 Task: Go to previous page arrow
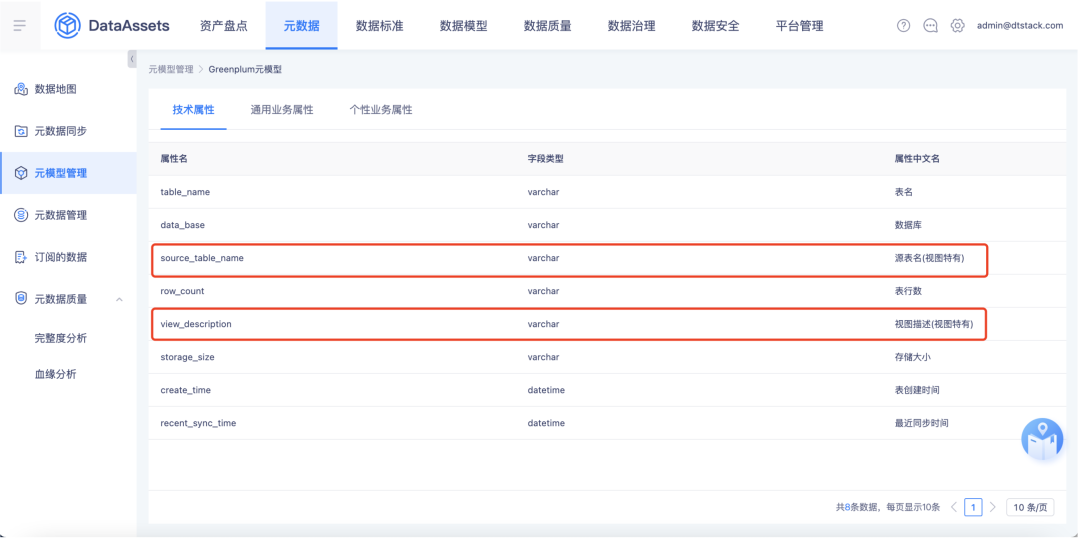954,508
